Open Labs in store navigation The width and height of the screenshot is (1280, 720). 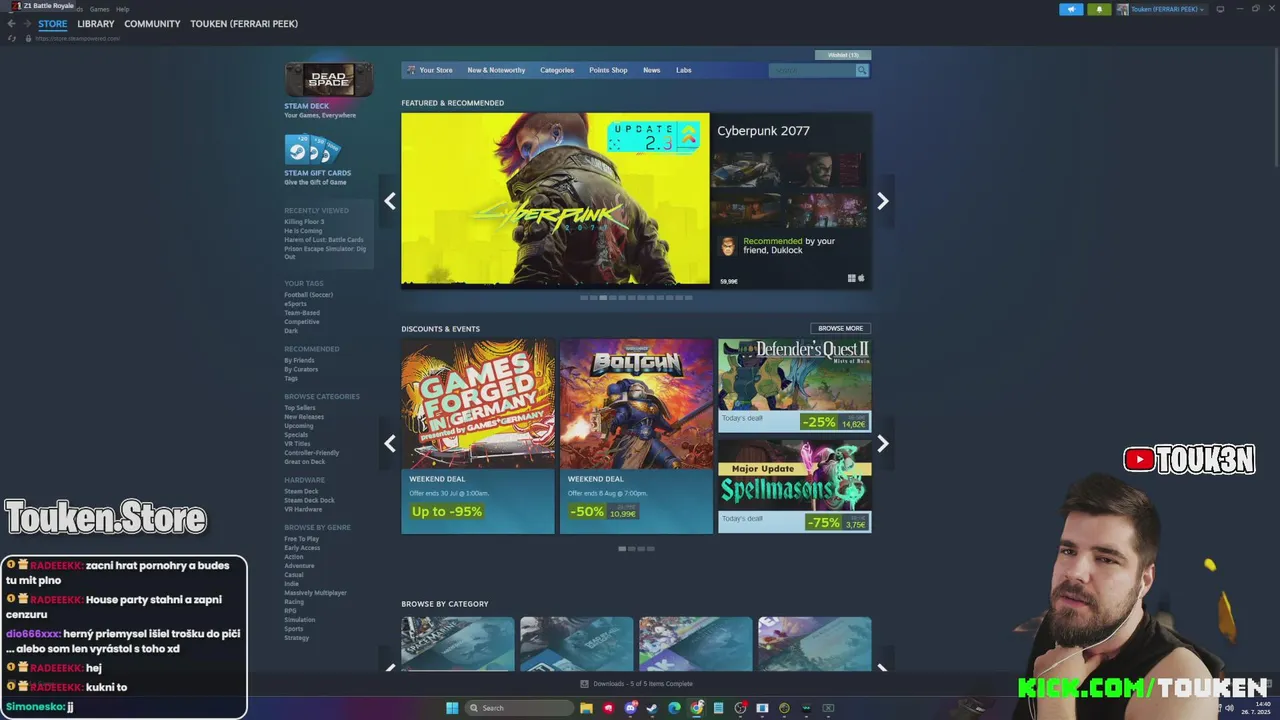click(684, 70)
